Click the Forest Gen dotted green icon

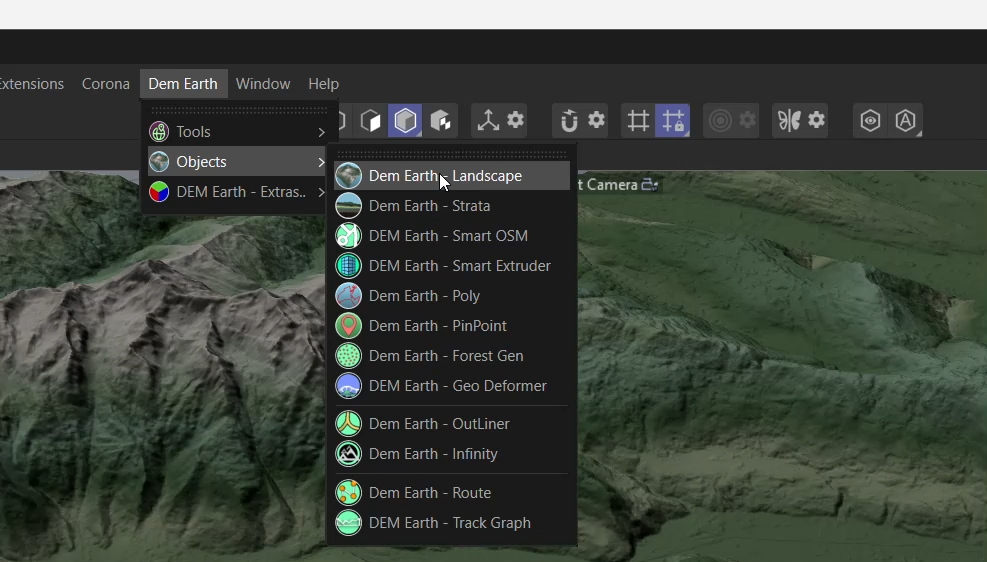pos(348,356)
